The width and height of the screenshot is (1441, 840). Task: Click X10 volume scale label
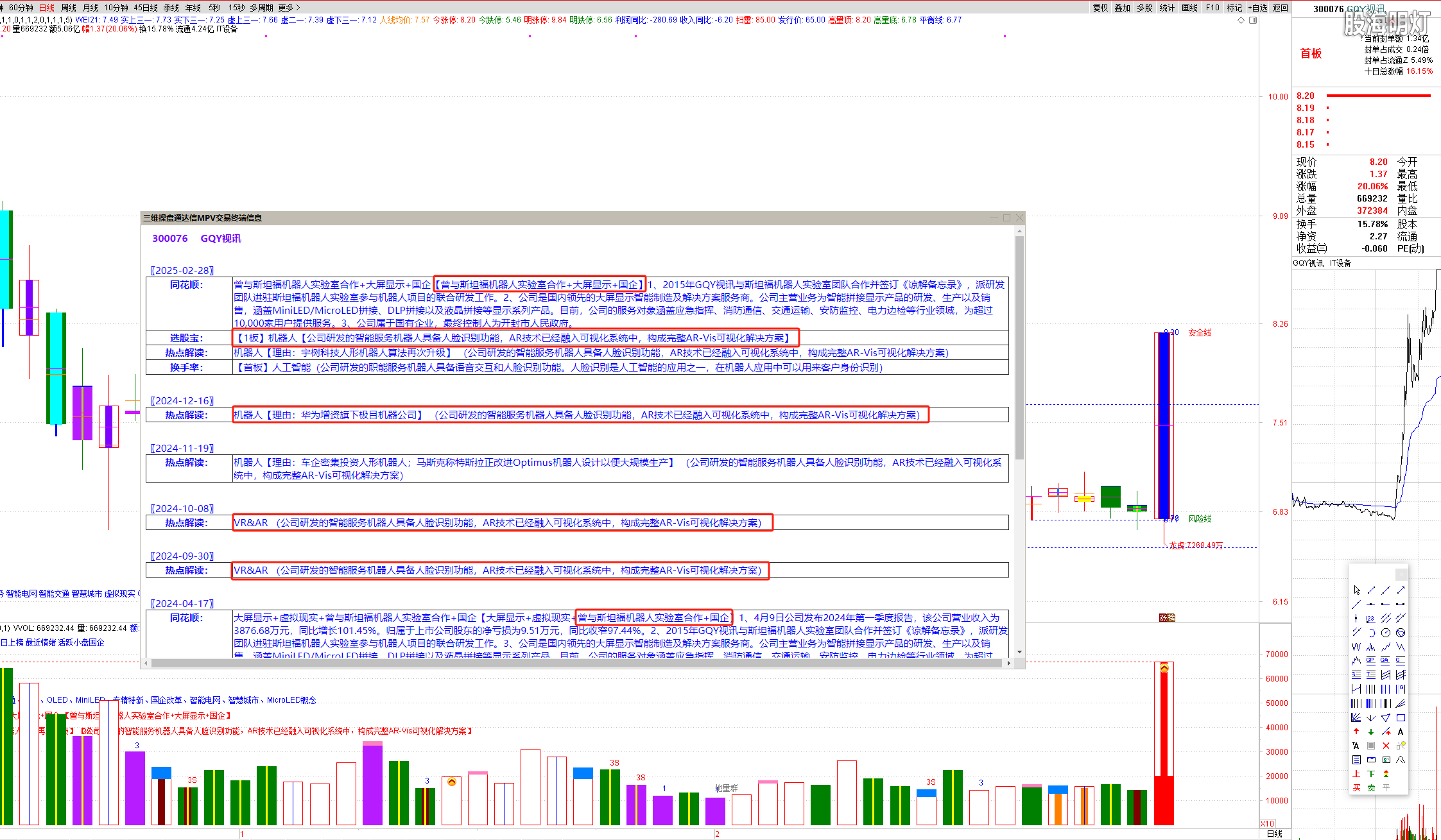tap(1267, 823)
